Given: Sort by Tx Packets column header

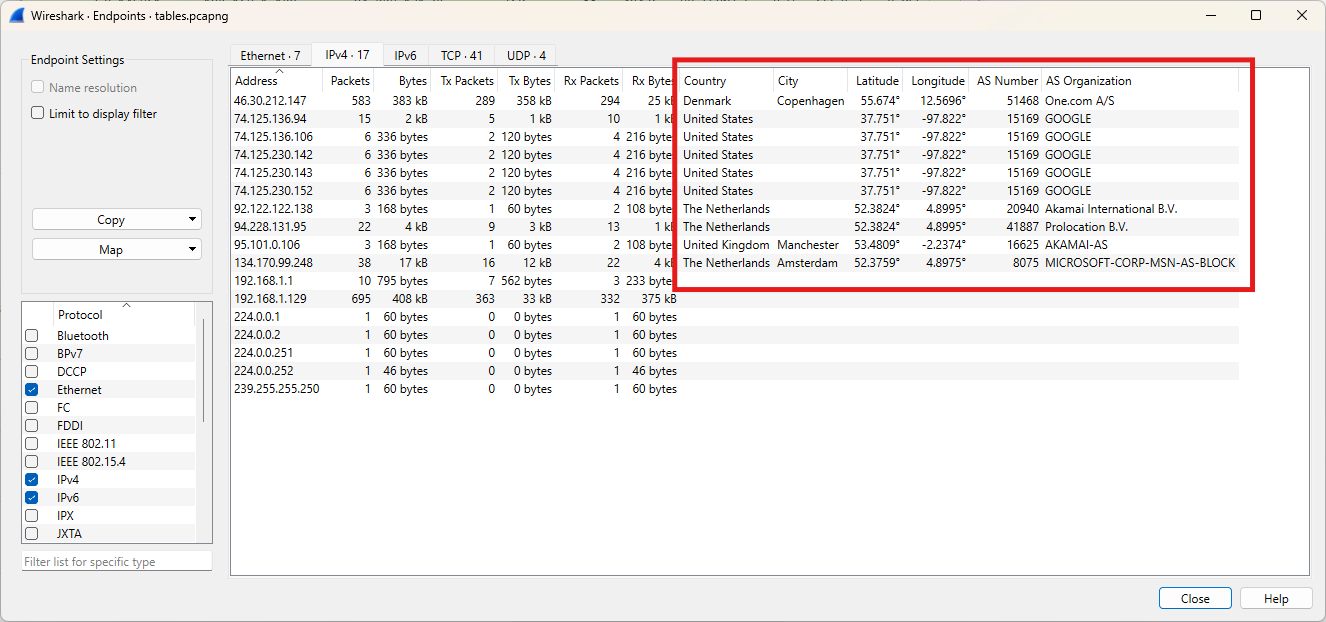Looking at the screenshot, I should coord(465,81).
